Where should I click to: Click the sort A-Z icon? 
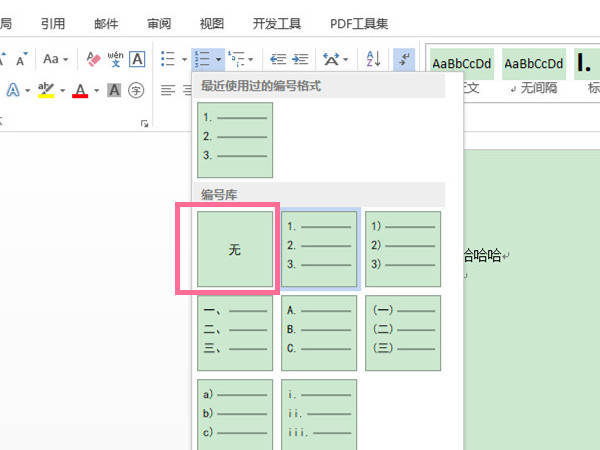pos(372,59)
